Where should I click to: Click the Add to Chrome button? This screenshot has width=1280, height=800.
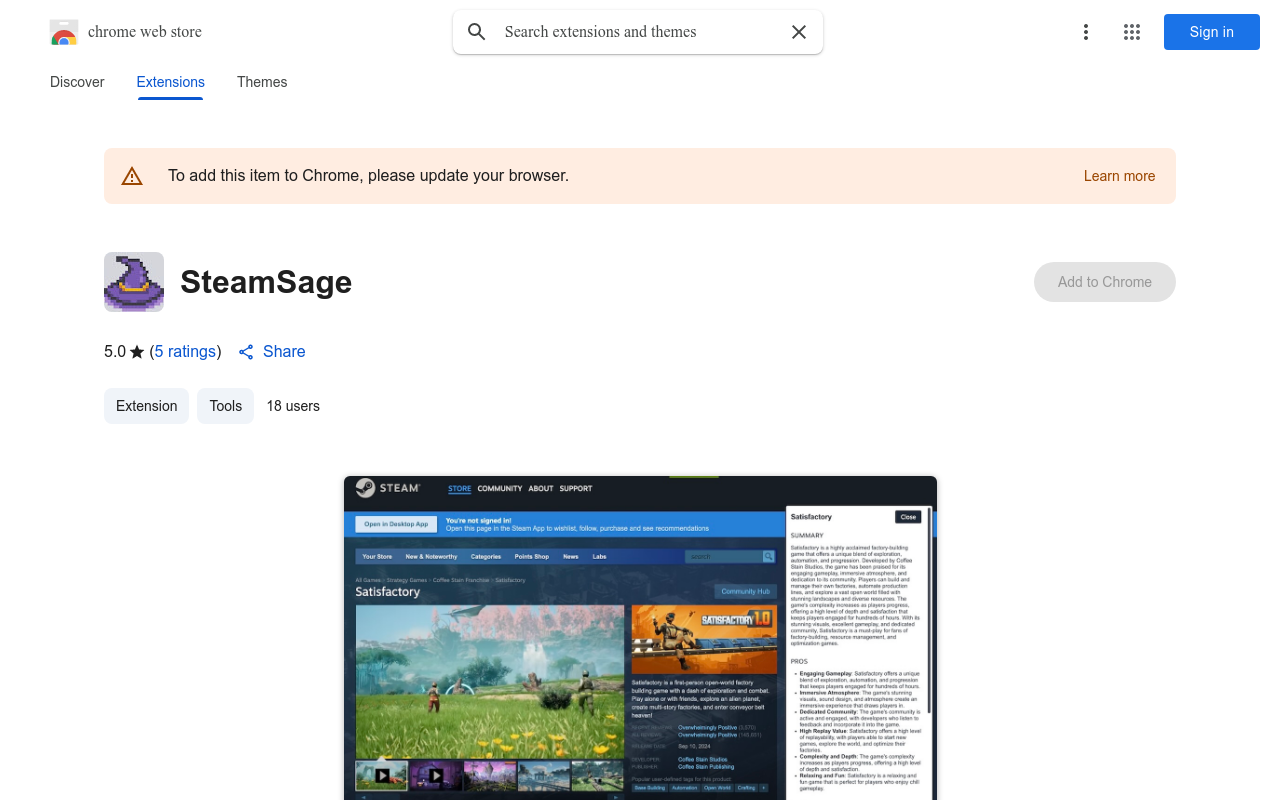pyautogui.click(x=1105, y=282)
